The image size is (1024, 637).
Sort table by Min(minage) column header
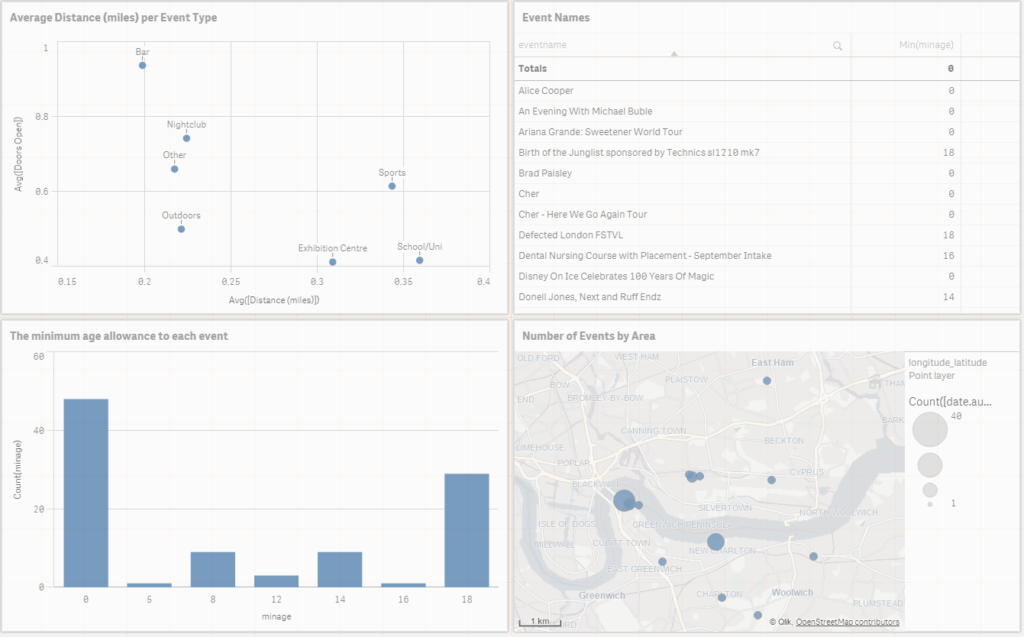point(925,45)
